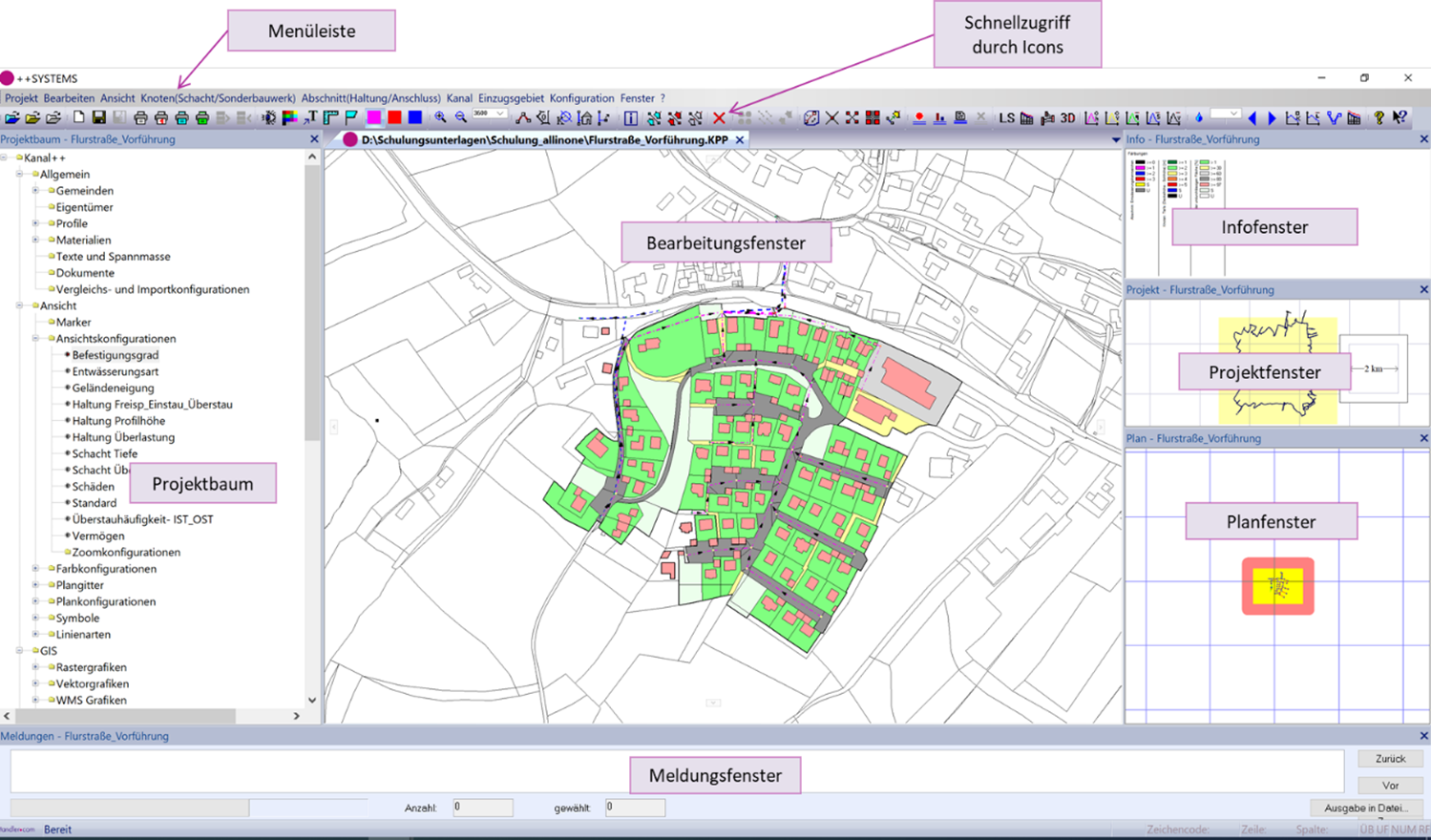Viewport: 1431px width, 840px height.
Task: Open the zoom scale 3600 dropdown
Action: coord(500,115)
